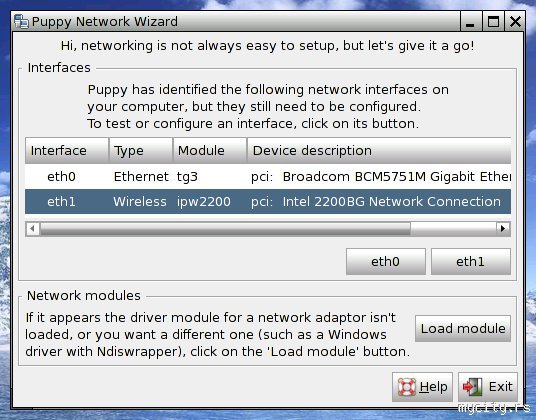Screen dimensions: 536x420
Task: Open the Help button
Action: point(423,387)
